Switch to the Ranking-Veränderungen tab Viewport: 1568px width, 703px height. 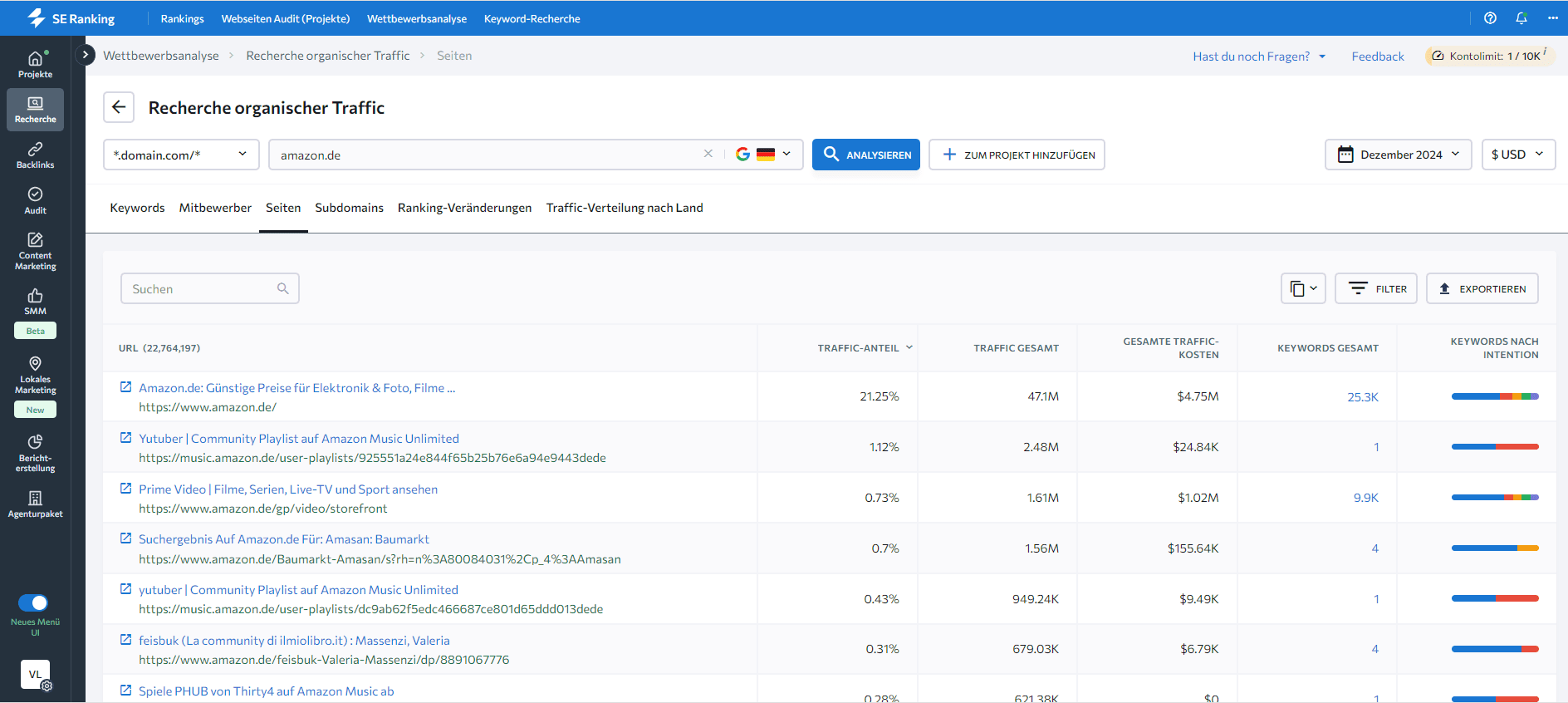(464, 208)
